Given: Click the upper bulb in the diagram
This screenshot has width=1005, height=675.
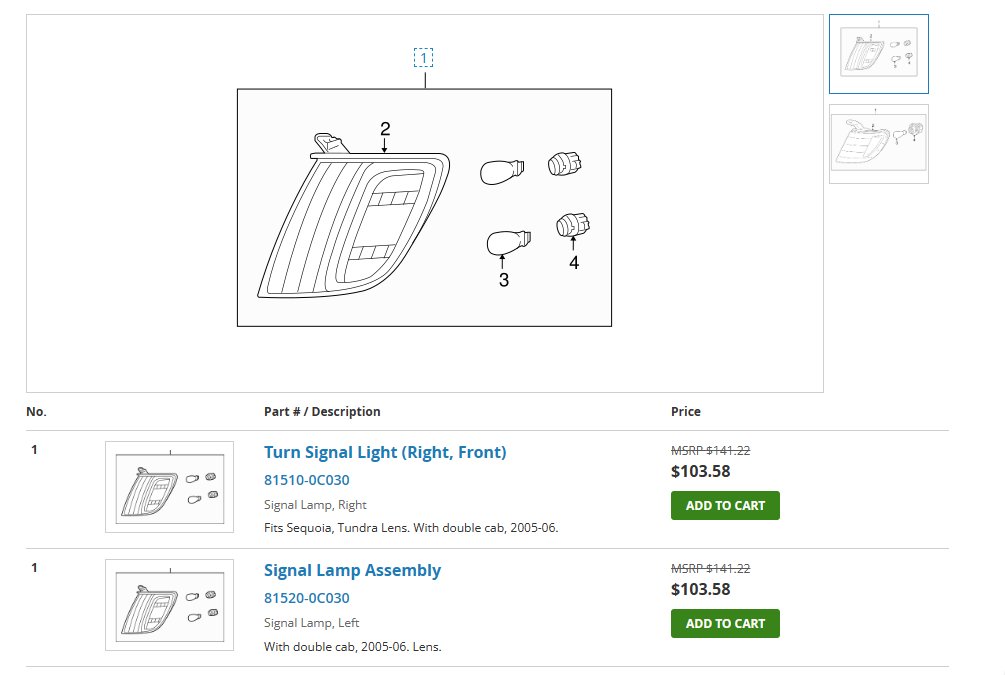Looking at the screenshot, I should pyautogui.click(x=500, y=172).
